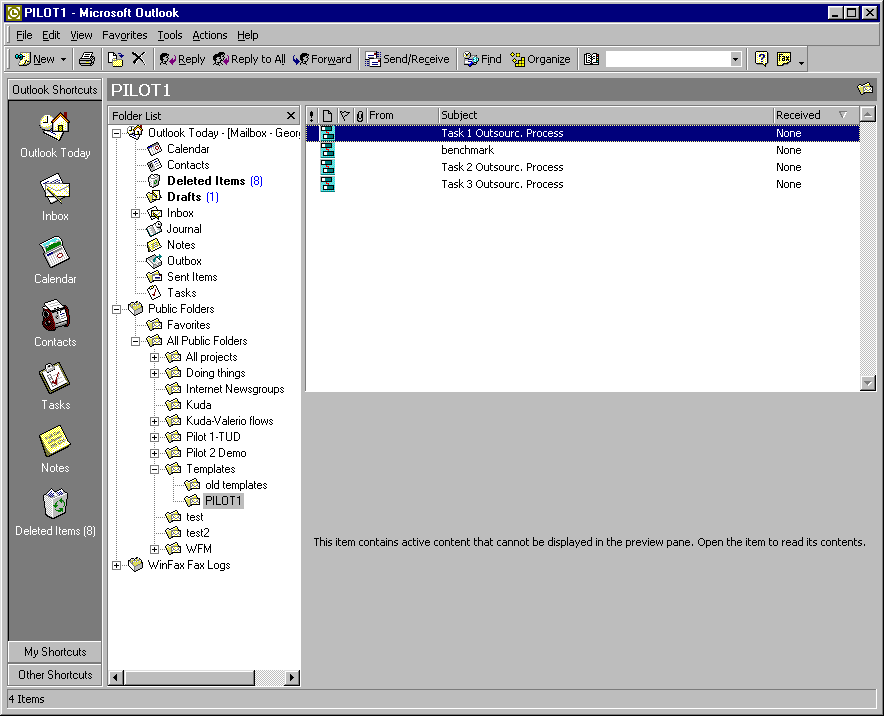Expand the WinFax Fax Logs node
This screenshot has width=884, height=716.
(117, 565)
